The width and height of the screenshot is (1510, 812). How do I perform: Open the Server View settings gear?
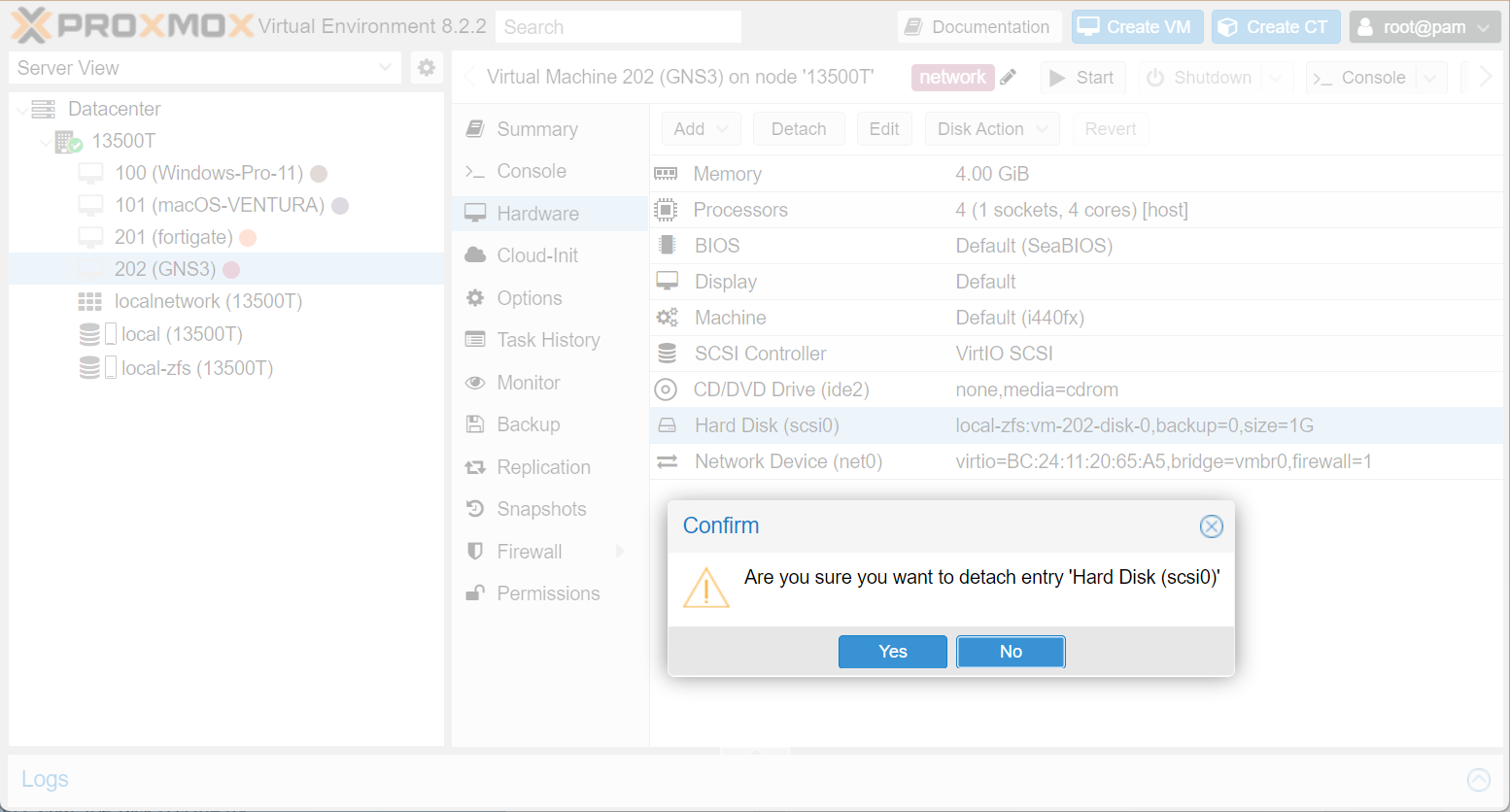click(427, 67)
